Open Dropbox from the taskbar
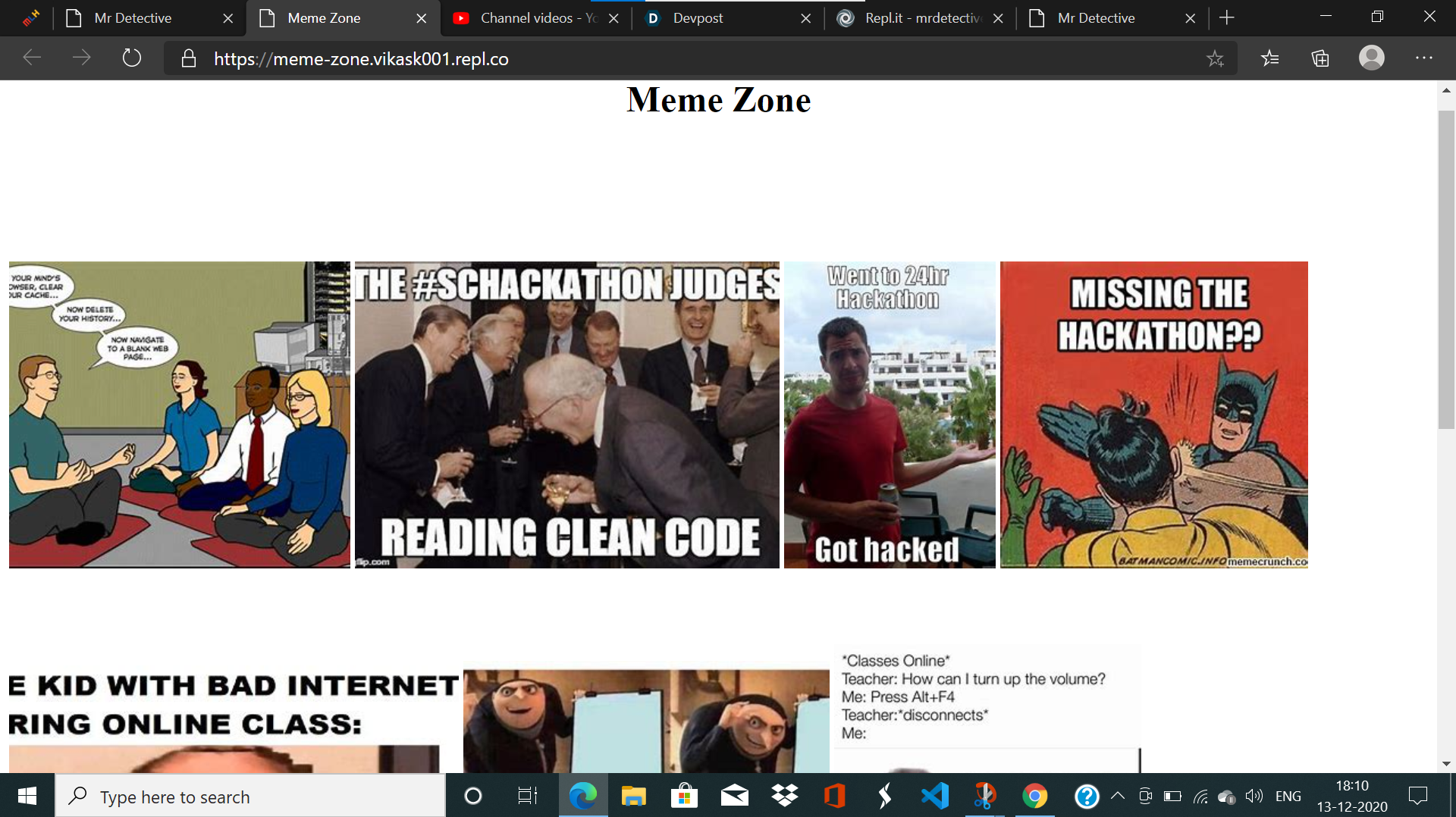 (x=784, y=796)
